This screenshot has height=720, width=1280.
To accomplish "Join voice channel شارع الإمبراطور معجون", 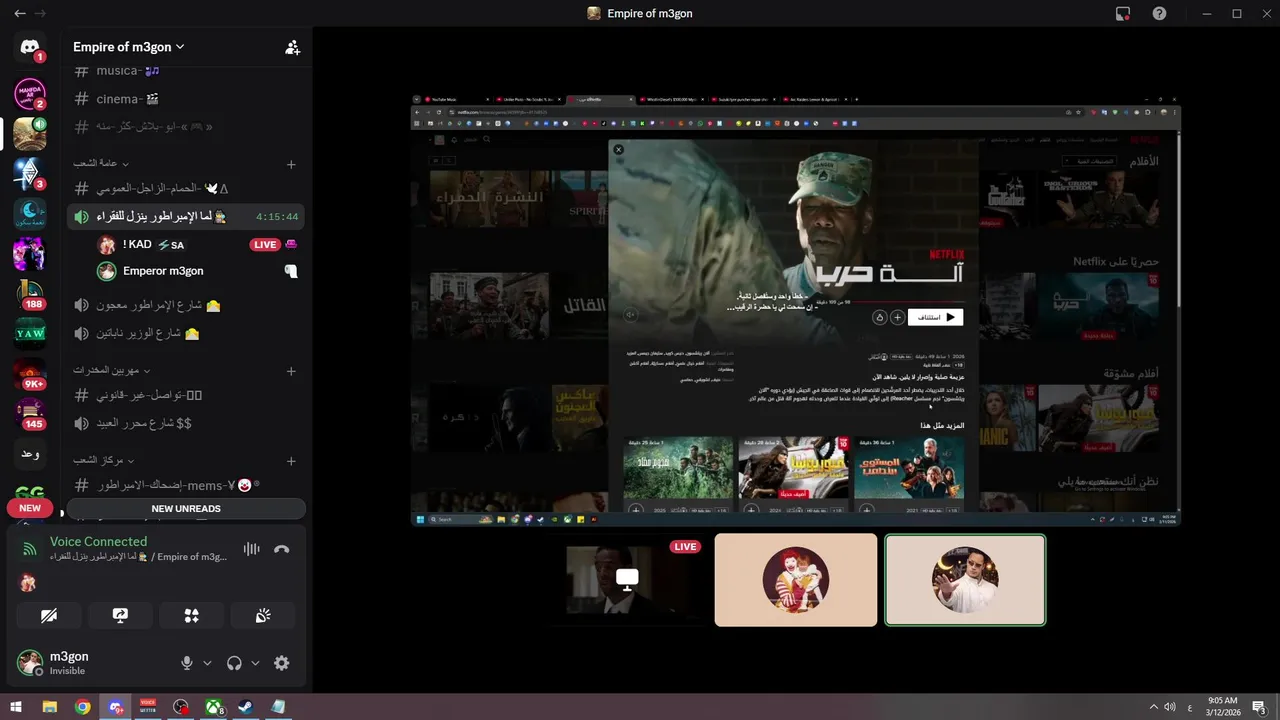I will coord(186,305).
